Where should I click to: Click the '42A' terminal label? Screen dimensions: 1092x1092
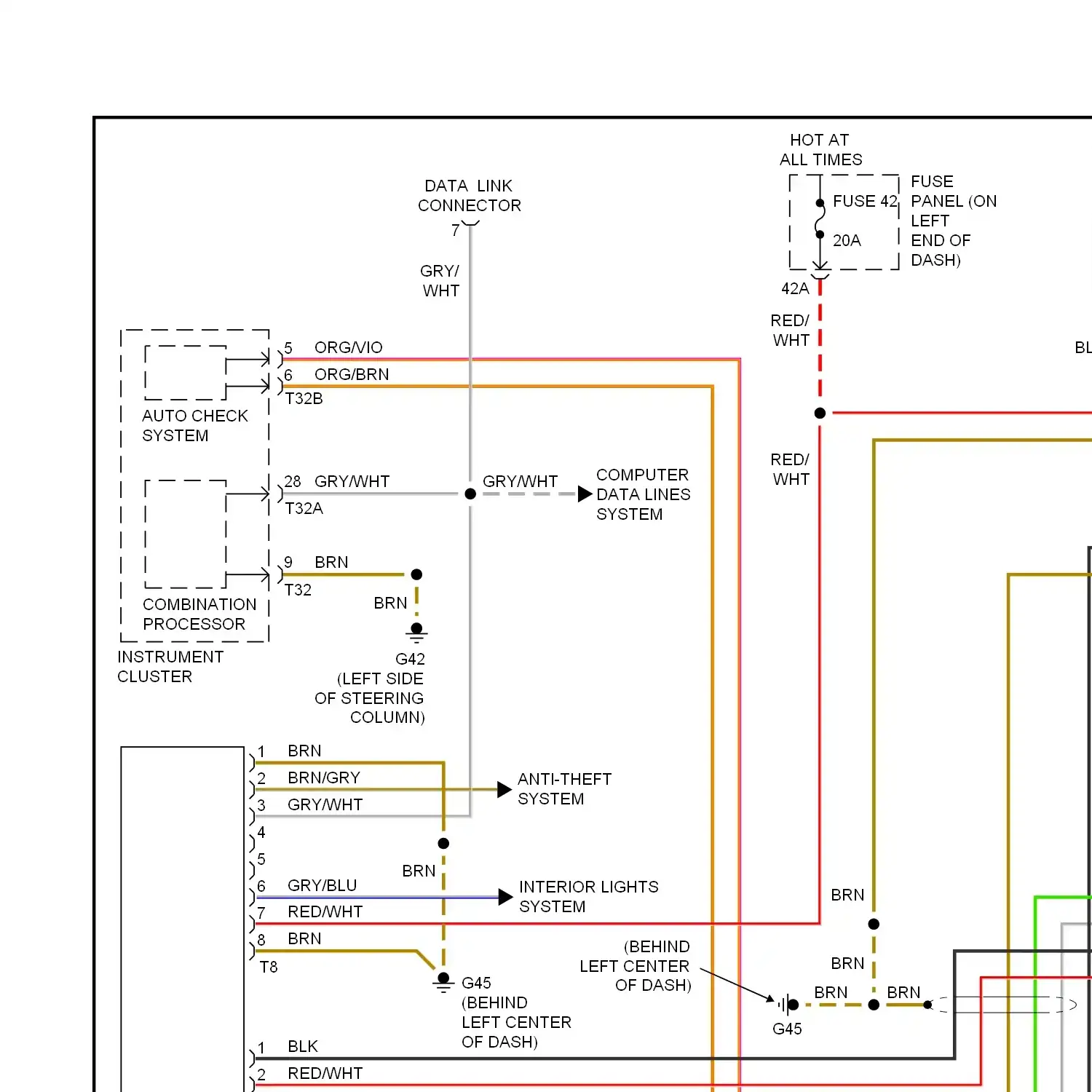point(795,289)
